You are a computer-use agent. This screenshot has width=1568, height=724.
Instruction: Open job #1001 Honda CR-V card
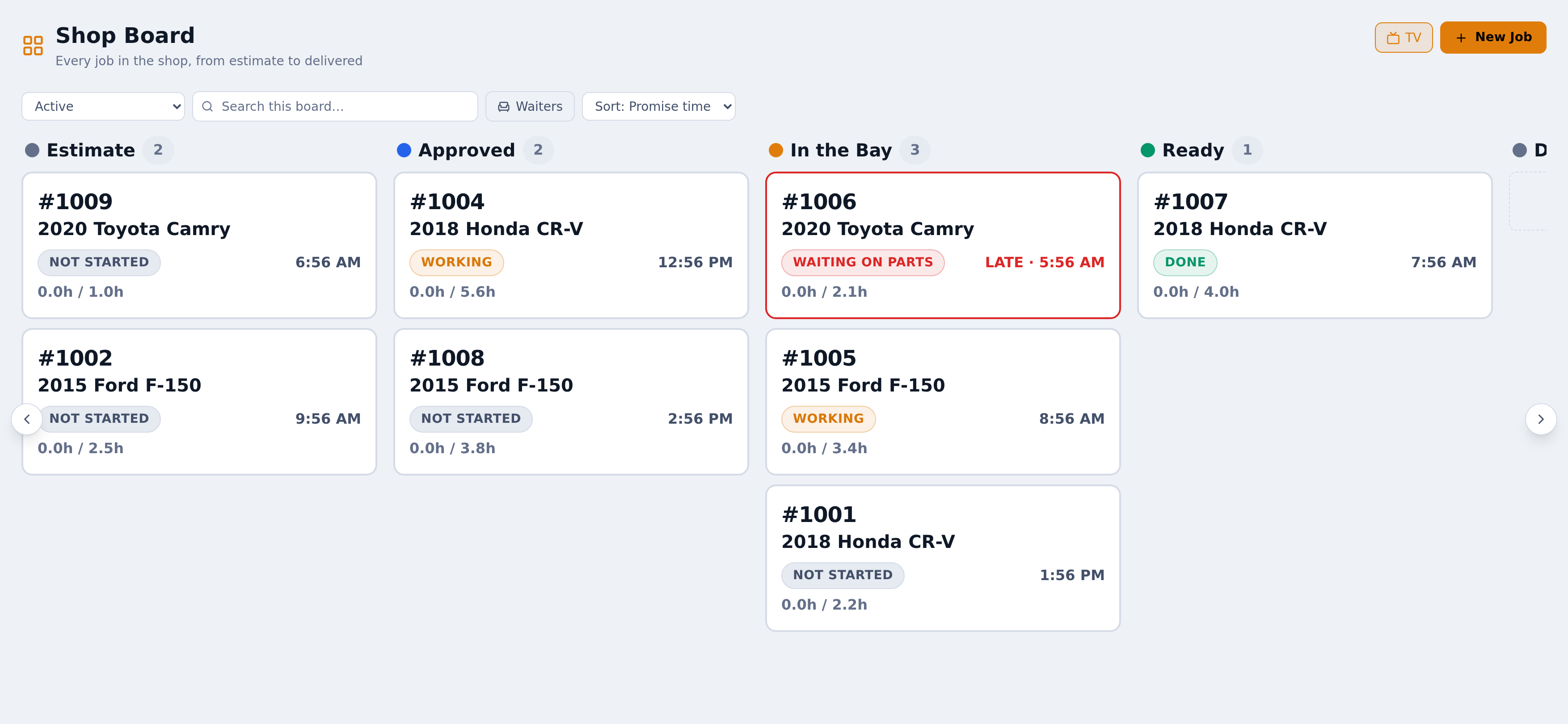[942, 558]
